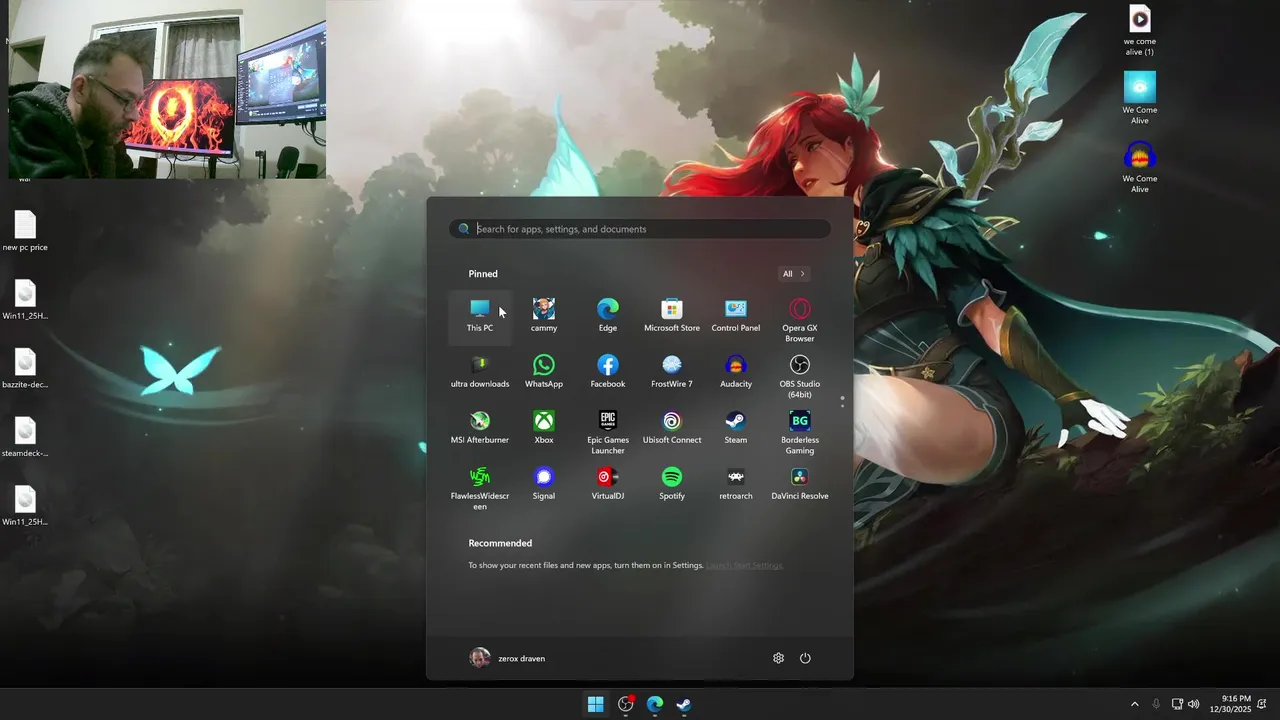Open Control Panel from pinned apps
Image resolution: width=1280 pixels, height=720 pixels.
pyautogui.click(x=736, y=316)
